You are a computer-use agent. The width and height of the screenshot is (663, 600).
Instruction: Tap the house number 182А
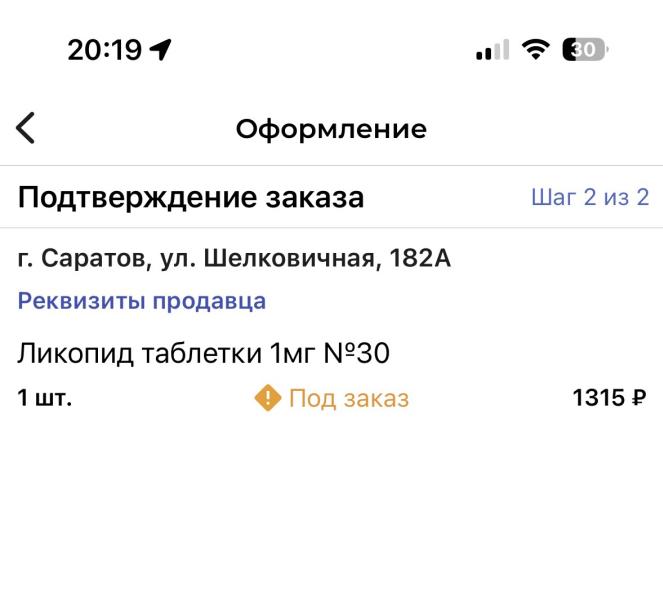pyautogui.click(x=419, y=259)
